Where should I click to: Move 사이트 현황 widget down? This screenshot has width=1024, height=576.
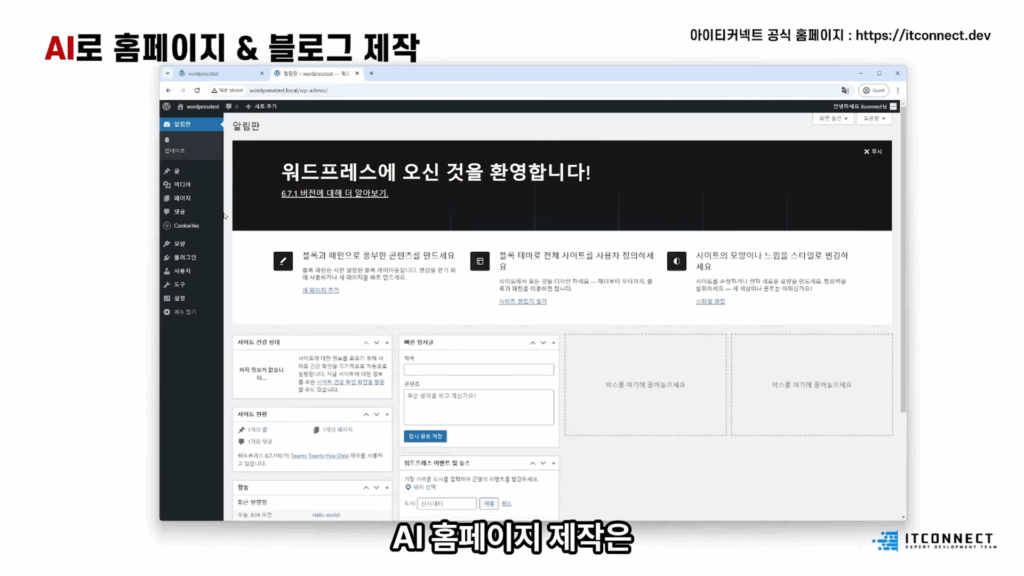tap(376, 415)
